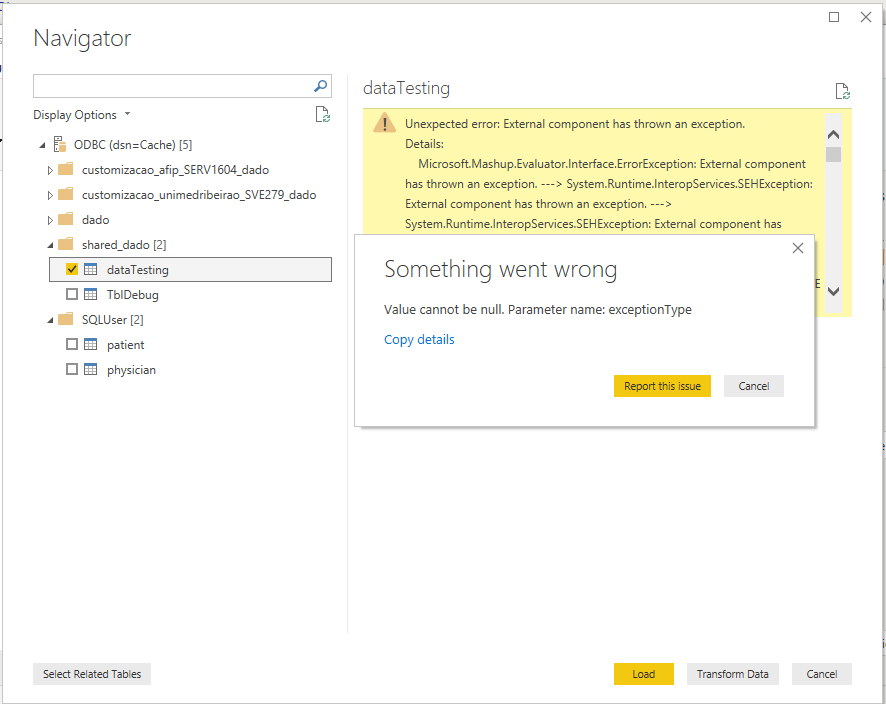Image resolution: width=886 pixels, height=704 pixels.
Task: Click the error message scroll down arrow
Action: point(833,291)
